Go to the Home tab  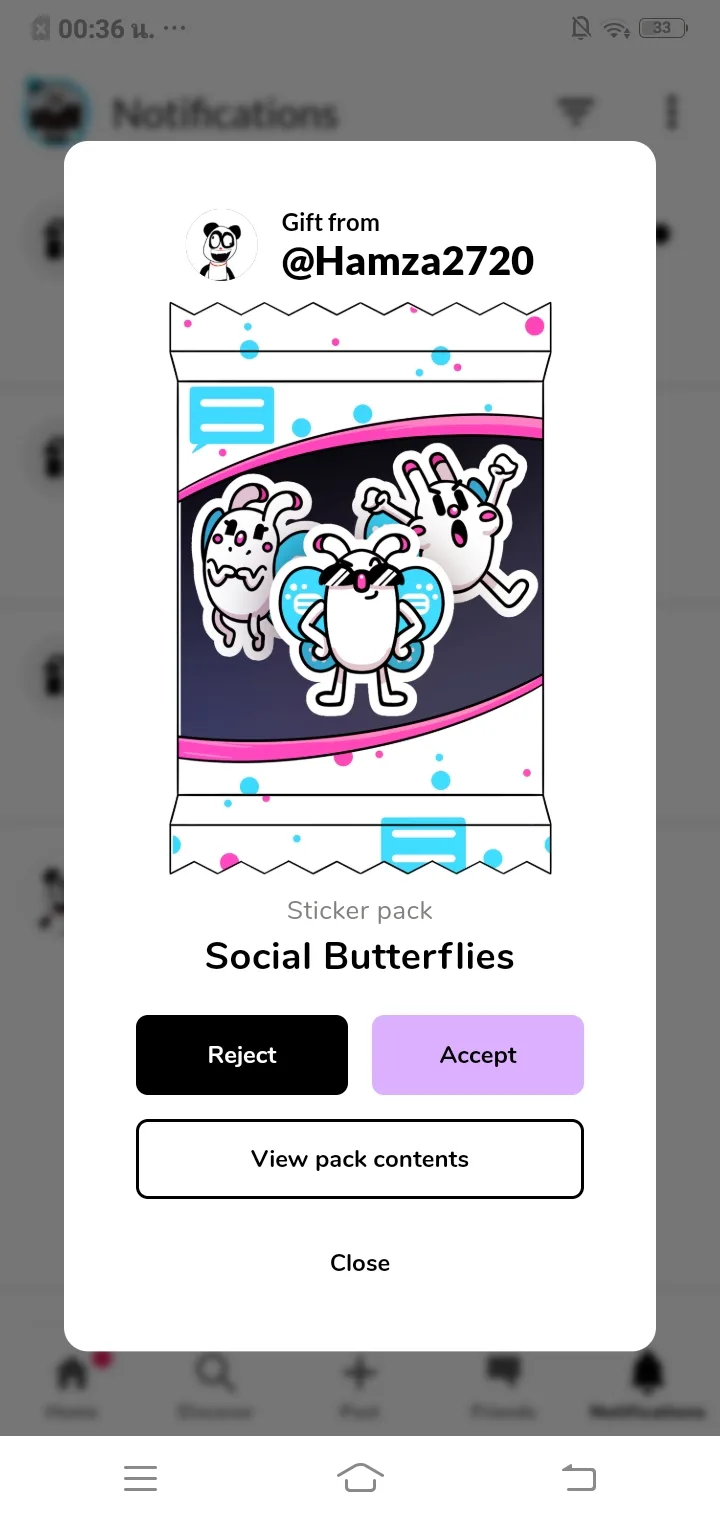coord(72,1386)
